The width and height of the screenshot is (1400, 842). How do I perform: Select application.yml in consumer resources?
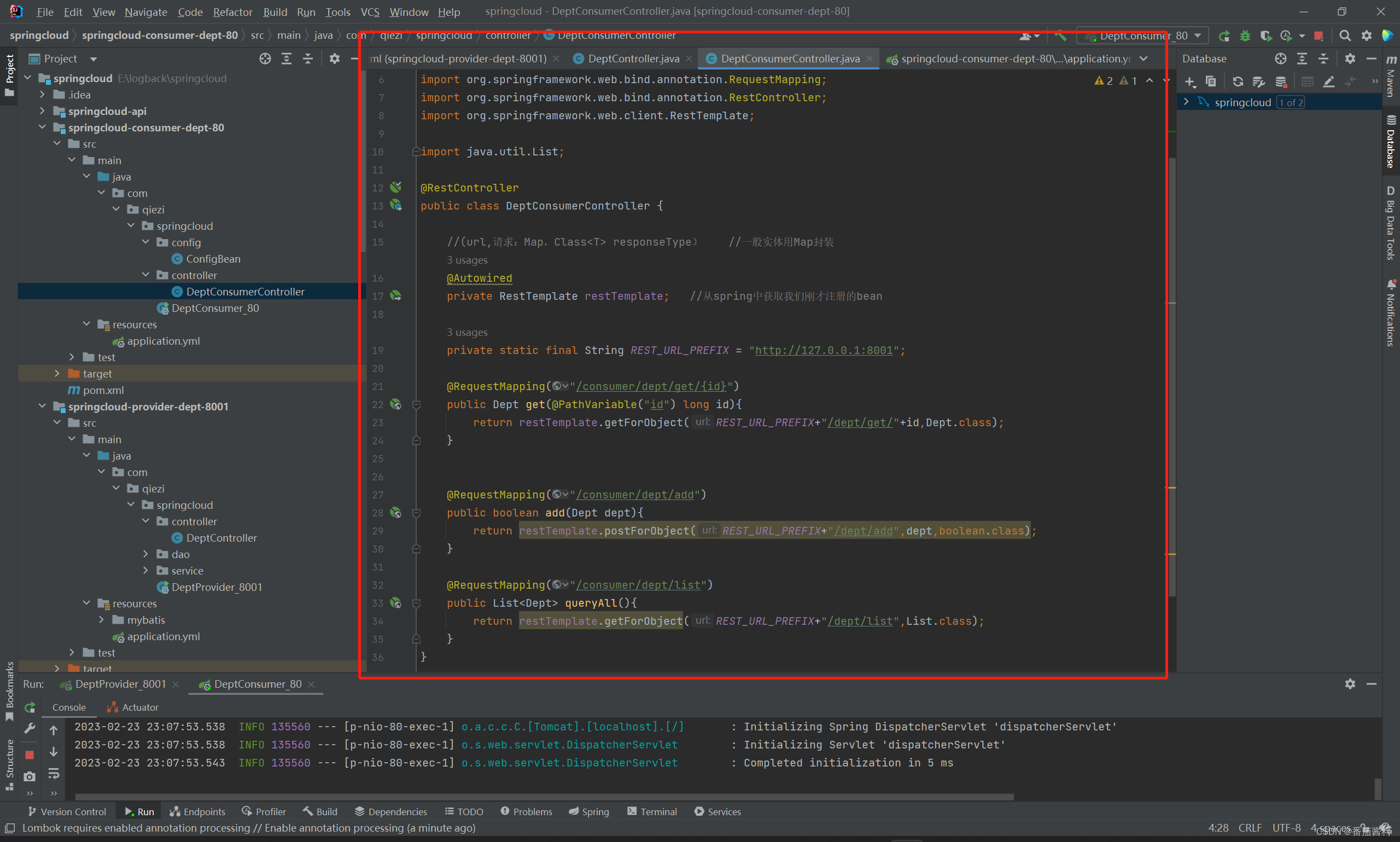coord(163,341)
